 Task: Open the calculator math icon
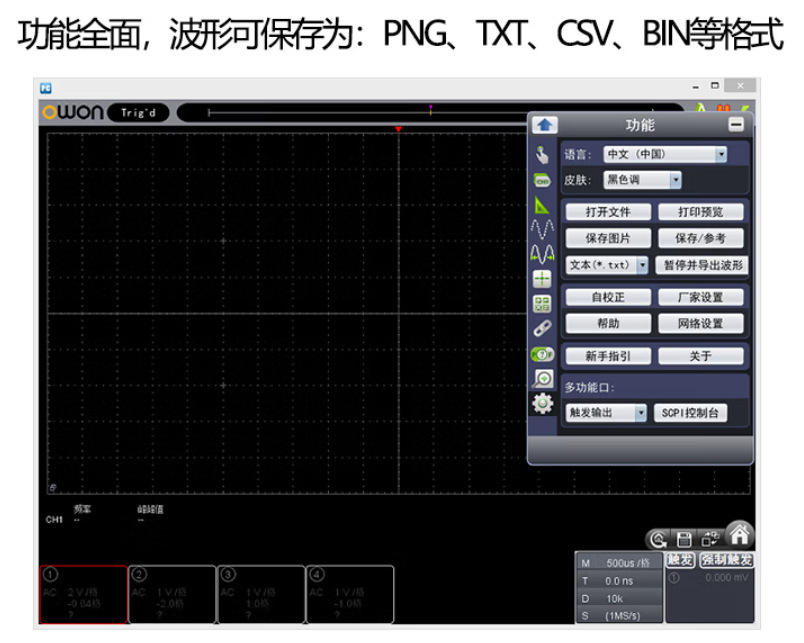(x=542, y=304)
